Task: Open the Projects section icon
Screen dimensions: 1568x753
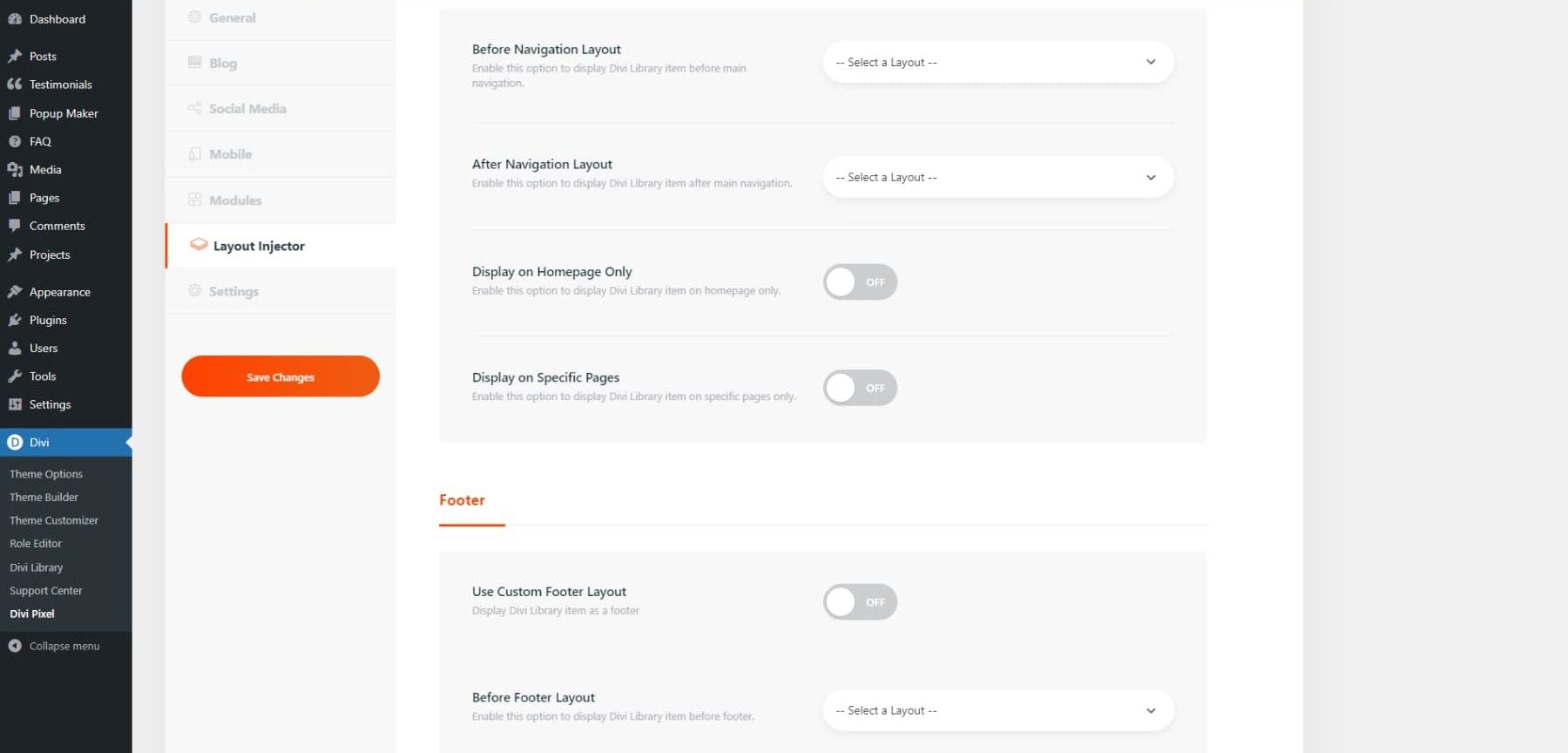Action: point(16,254)
